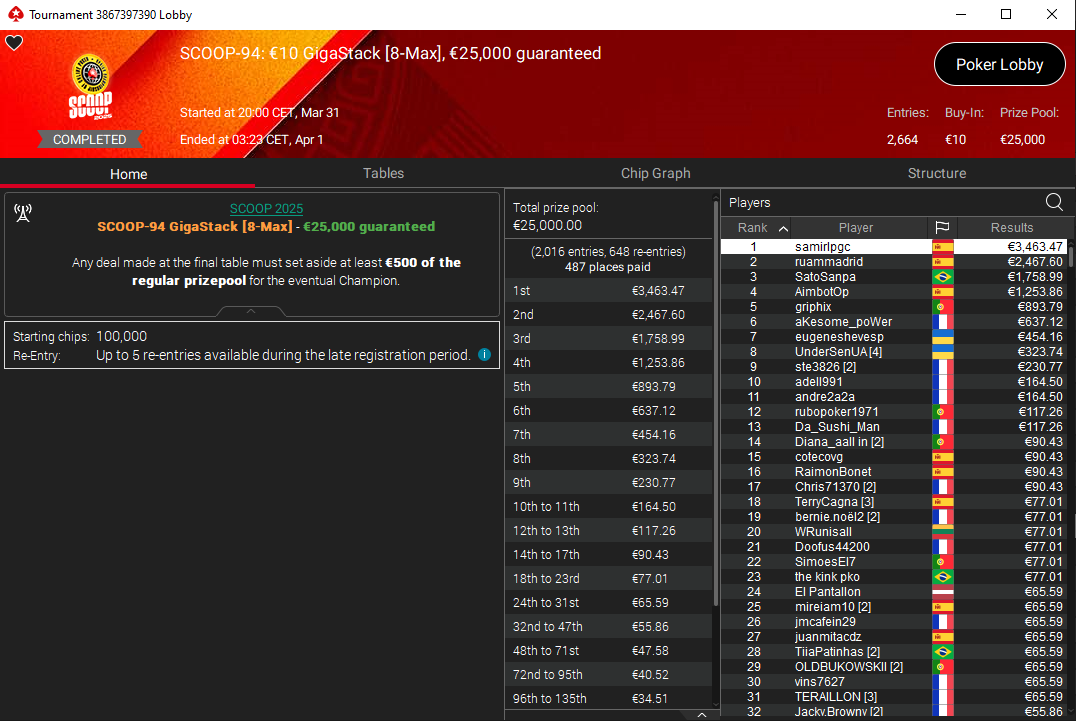Click the 10th to 11th prize row
The height and width of the screenshot is (721, 1076).
609,507
